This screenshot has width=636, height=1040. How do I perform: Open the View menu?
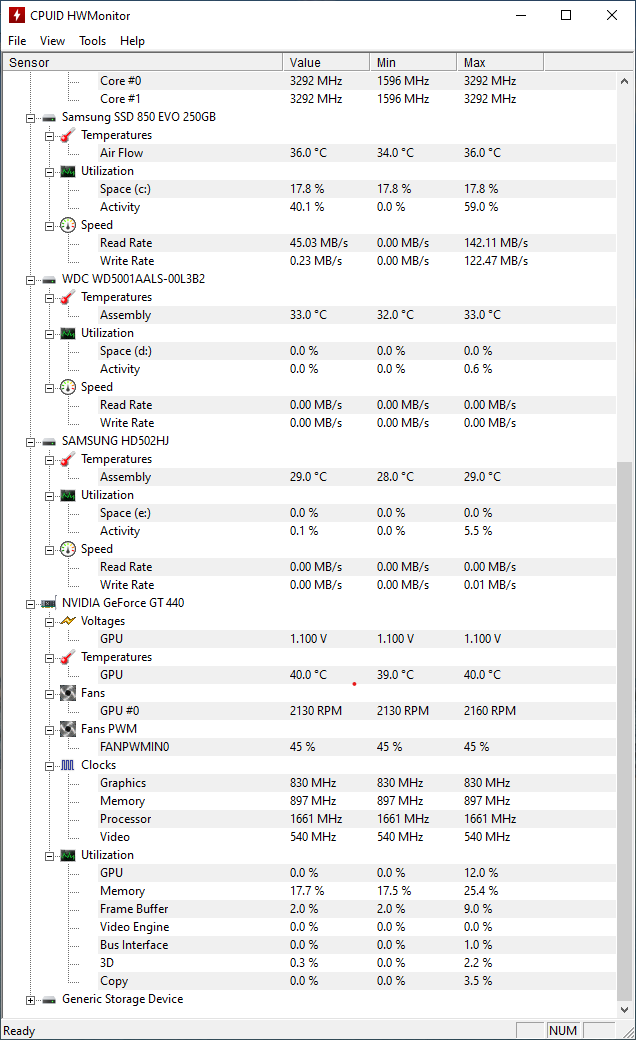coord(52,41)
